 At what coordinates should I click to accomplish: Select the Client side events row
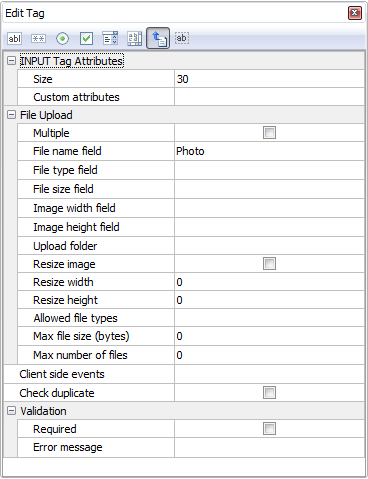pos(184,374)
